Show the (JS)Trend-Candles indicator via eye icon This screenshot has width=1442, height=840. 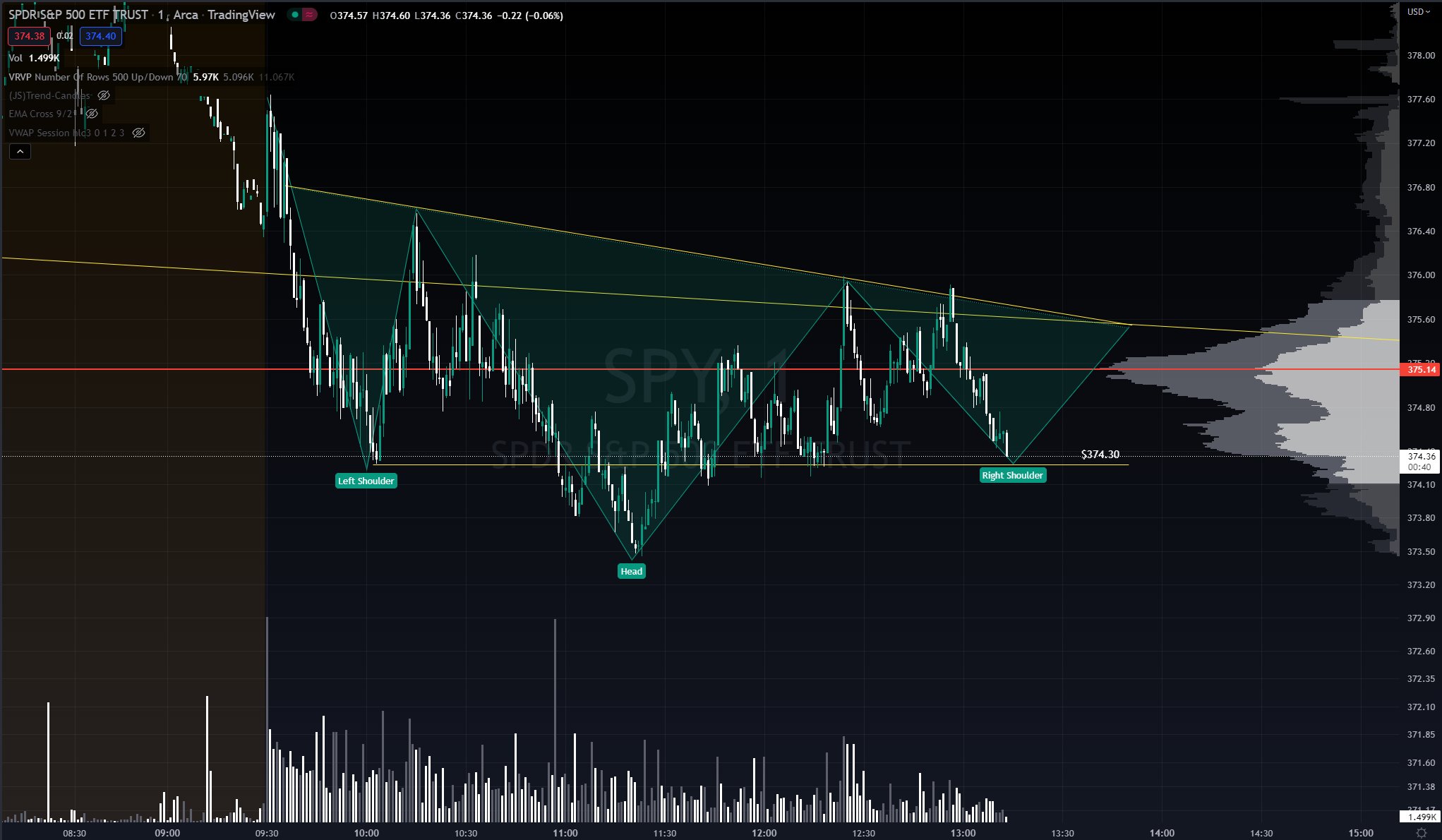pyautogui.click(x=104, y=95)
